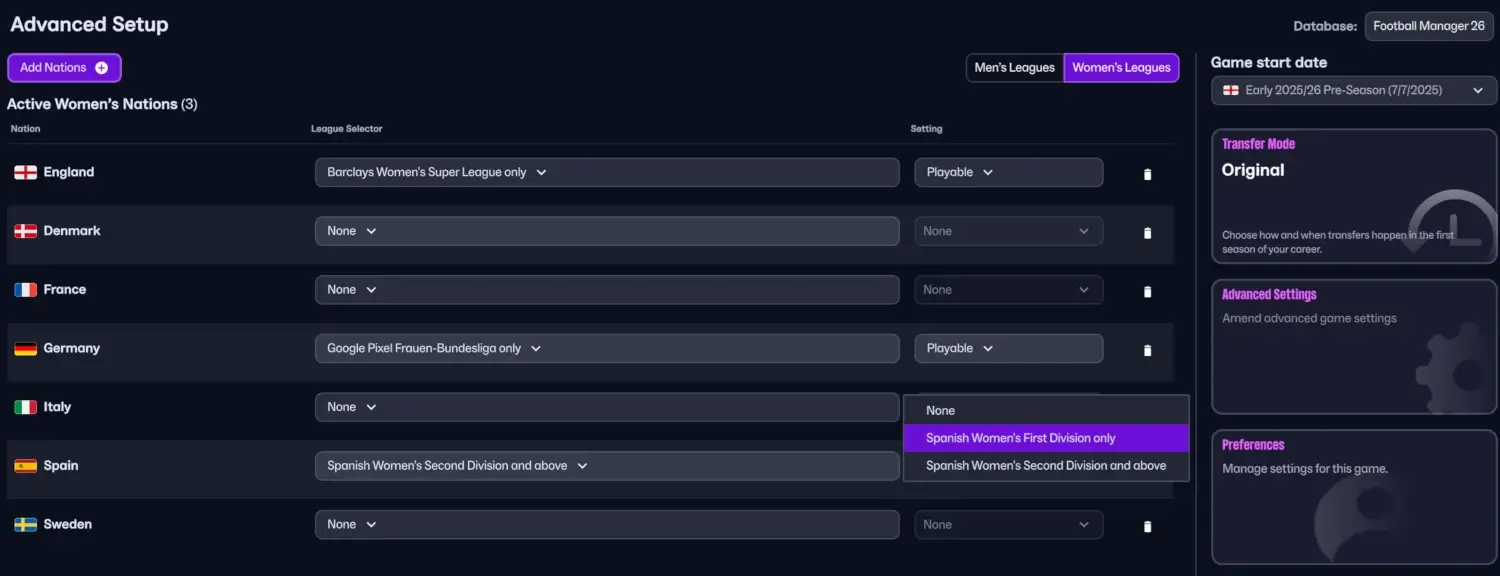Switch to the Men's Leagues tab
Viewport: 1500px width, 576px height.
tap(1015, 68)
